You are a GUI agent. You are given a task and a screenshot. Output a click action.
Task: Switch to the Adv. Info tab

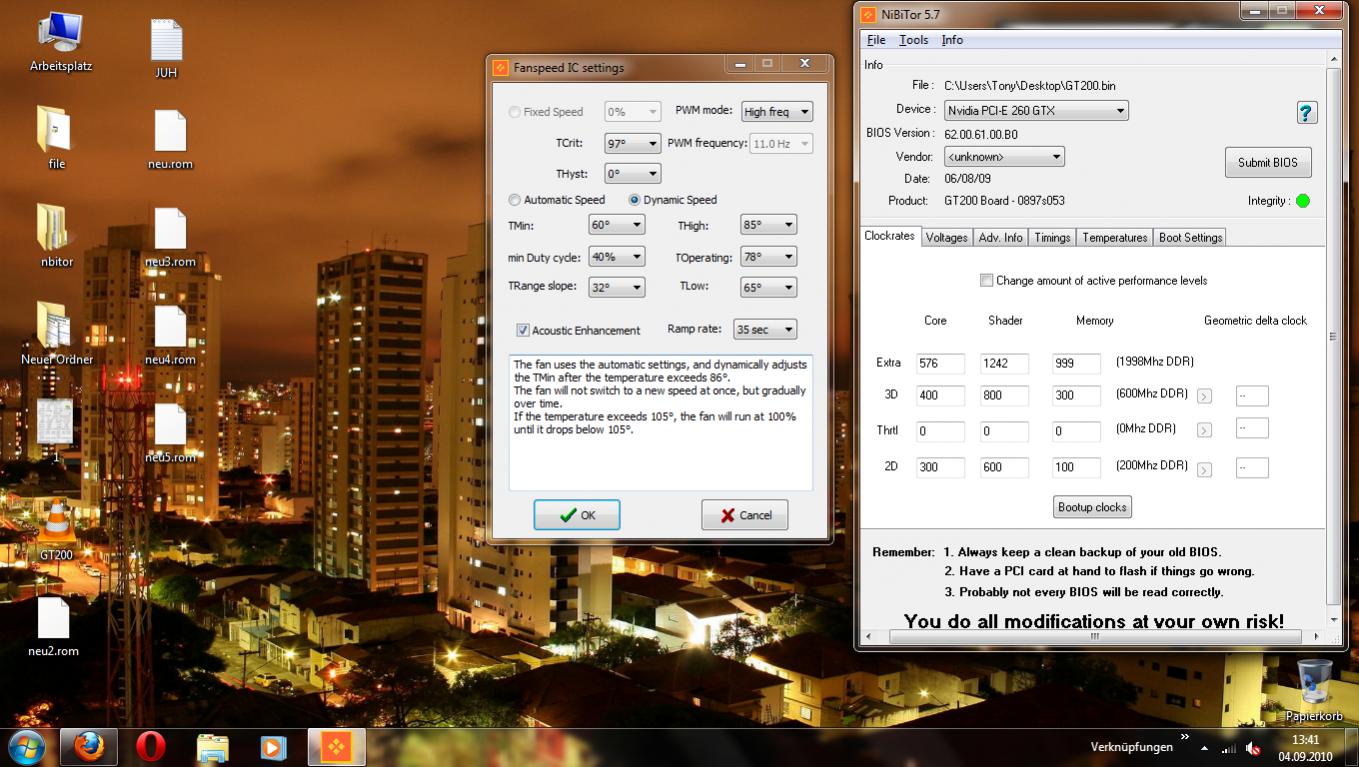click(1000, 237)
